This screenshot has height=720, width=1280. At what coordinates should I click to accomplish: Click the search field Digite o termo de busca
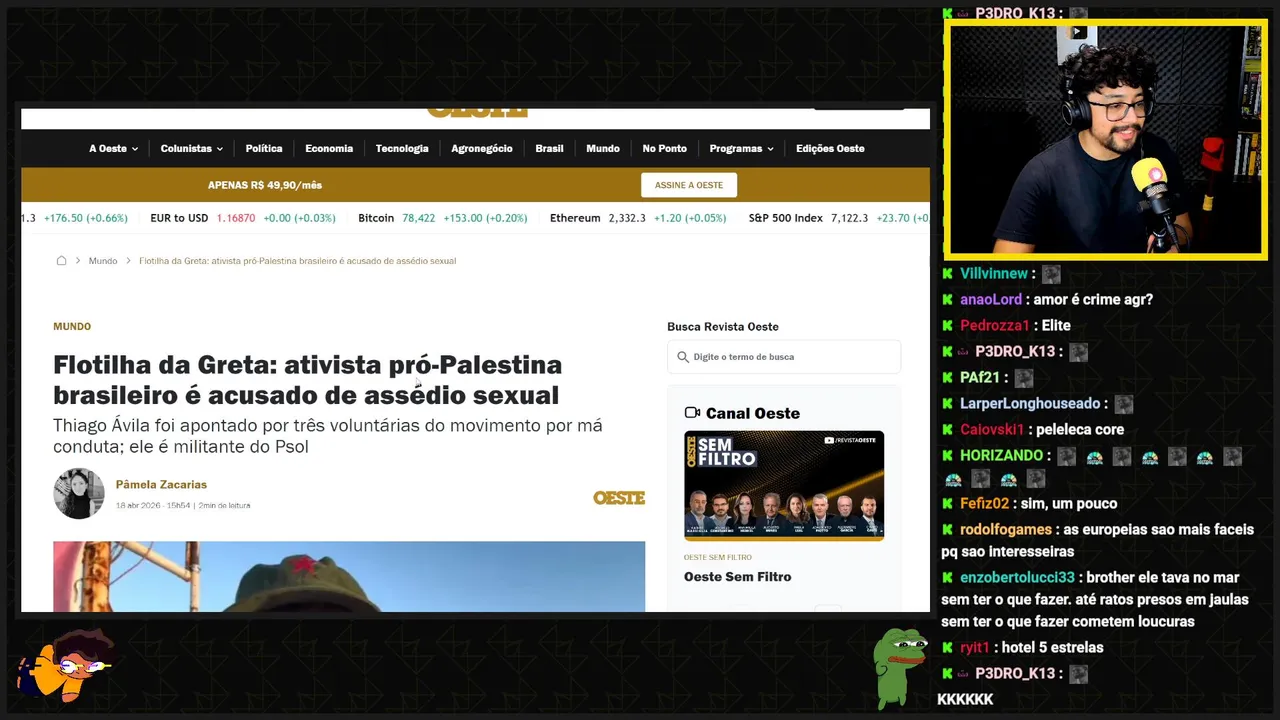[784, 357]
